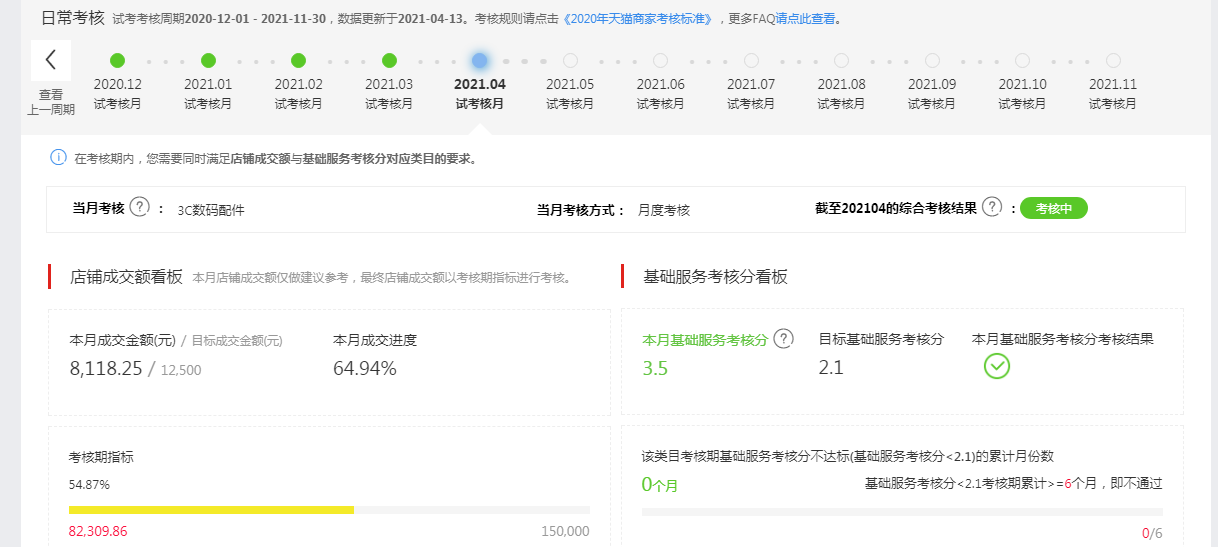This screenshot has width=1218, height=547.
Task: Click help icon next to 综合考核结果
Action: (x=992, y=207)
